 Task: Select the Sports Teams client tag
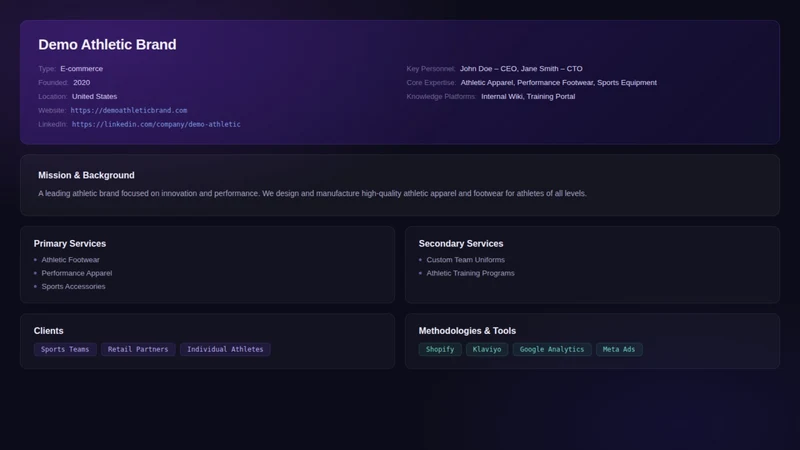[x=65, y=349]
